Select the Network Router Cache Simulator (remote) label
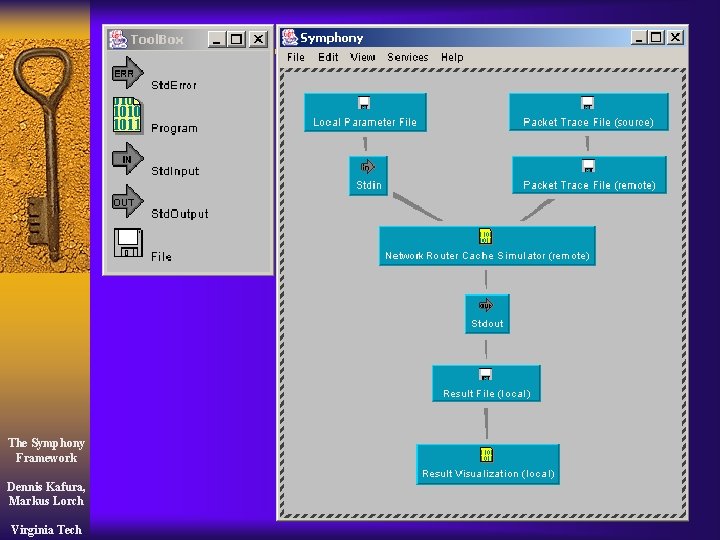Viewport: 720px width, 540px height. coord(487,256)
